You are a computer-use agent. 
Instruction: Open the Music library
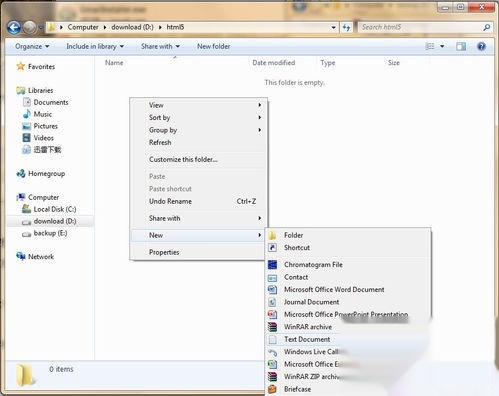43,114
